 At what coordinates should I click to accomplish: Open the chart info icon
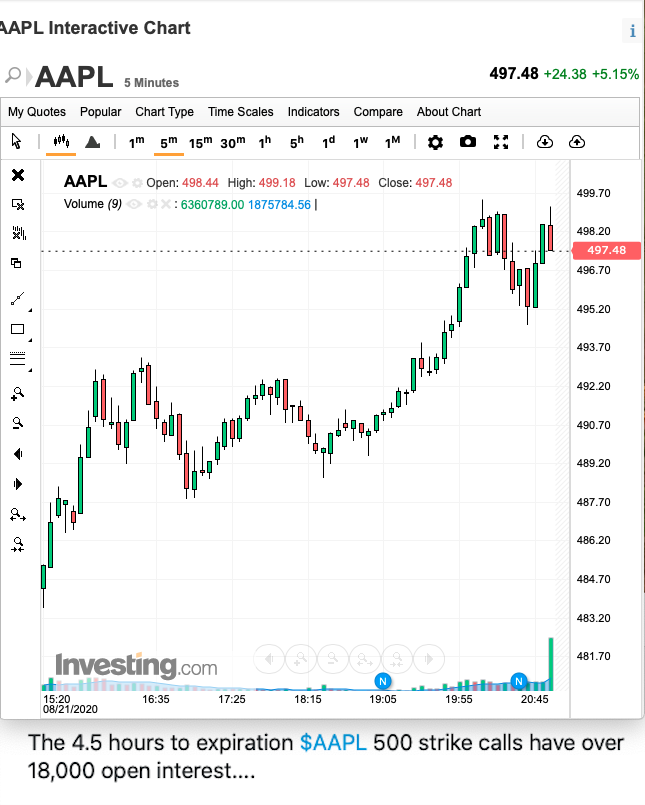pos(633,31)
